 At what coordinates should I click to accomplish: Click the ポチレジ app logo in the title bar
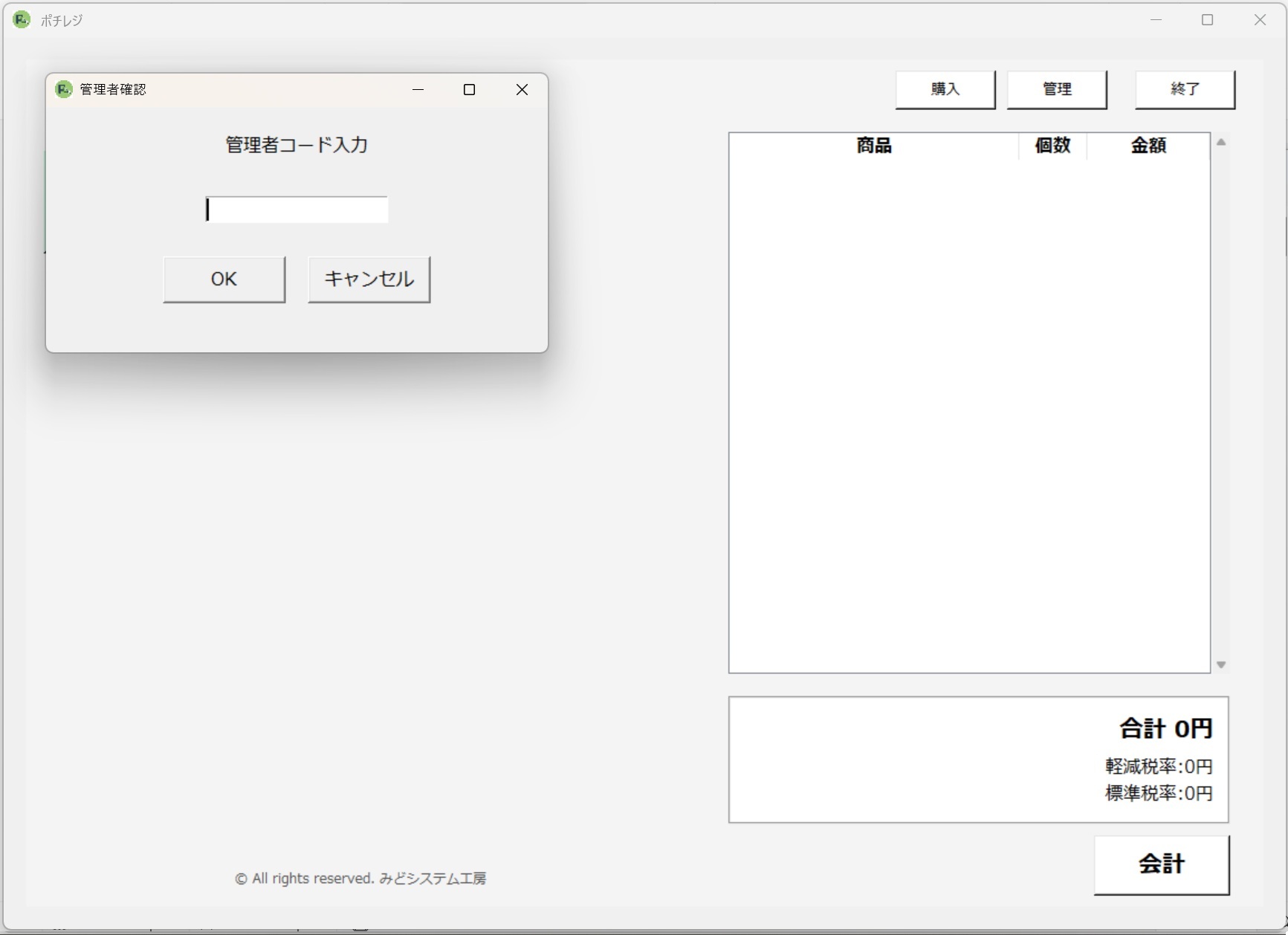(20, 19)
